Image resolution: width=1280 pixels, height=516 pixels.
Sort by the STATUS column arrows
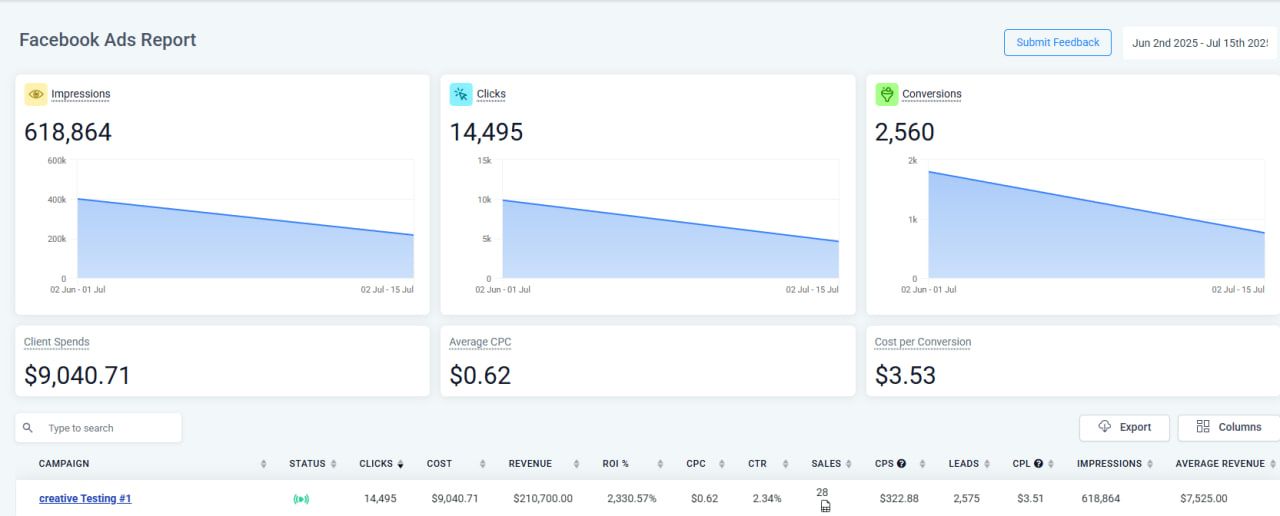(334, 464)
